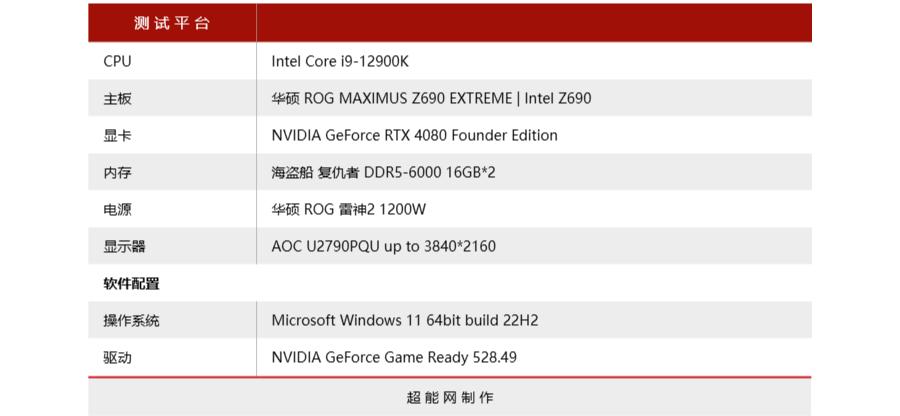
Task: Click the Intel Core i9-12900K value
Action: click(x=340, y=61)
